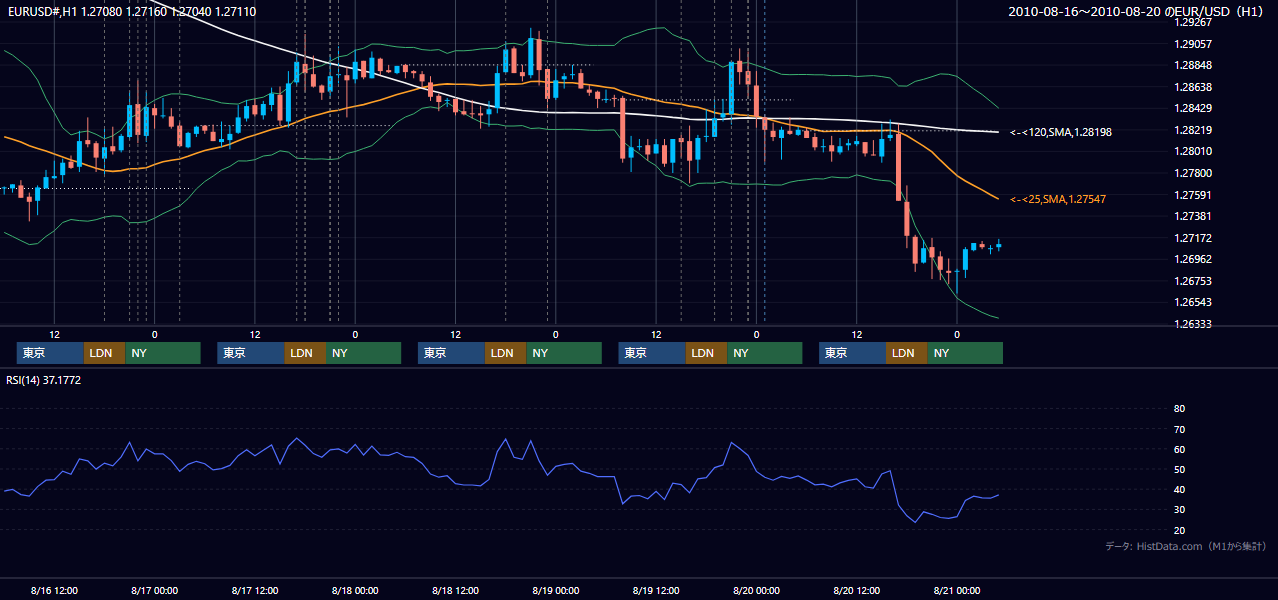Click RSI scale level 50
1278x600 pixels.
[x=1179, y=469]
